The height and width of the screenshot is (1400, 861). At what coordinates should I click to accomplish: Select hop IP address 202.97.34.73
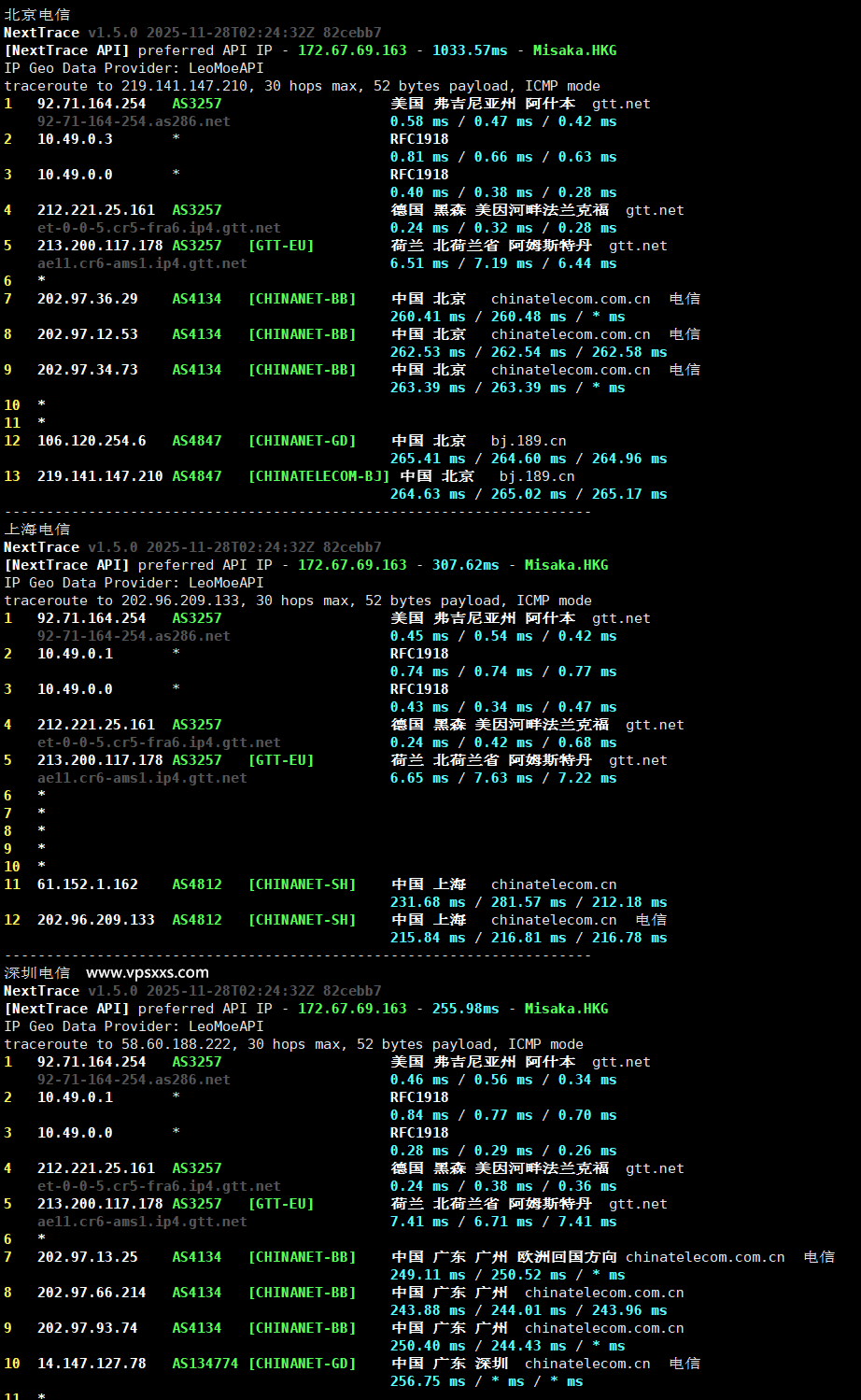(x=88, y=370)
